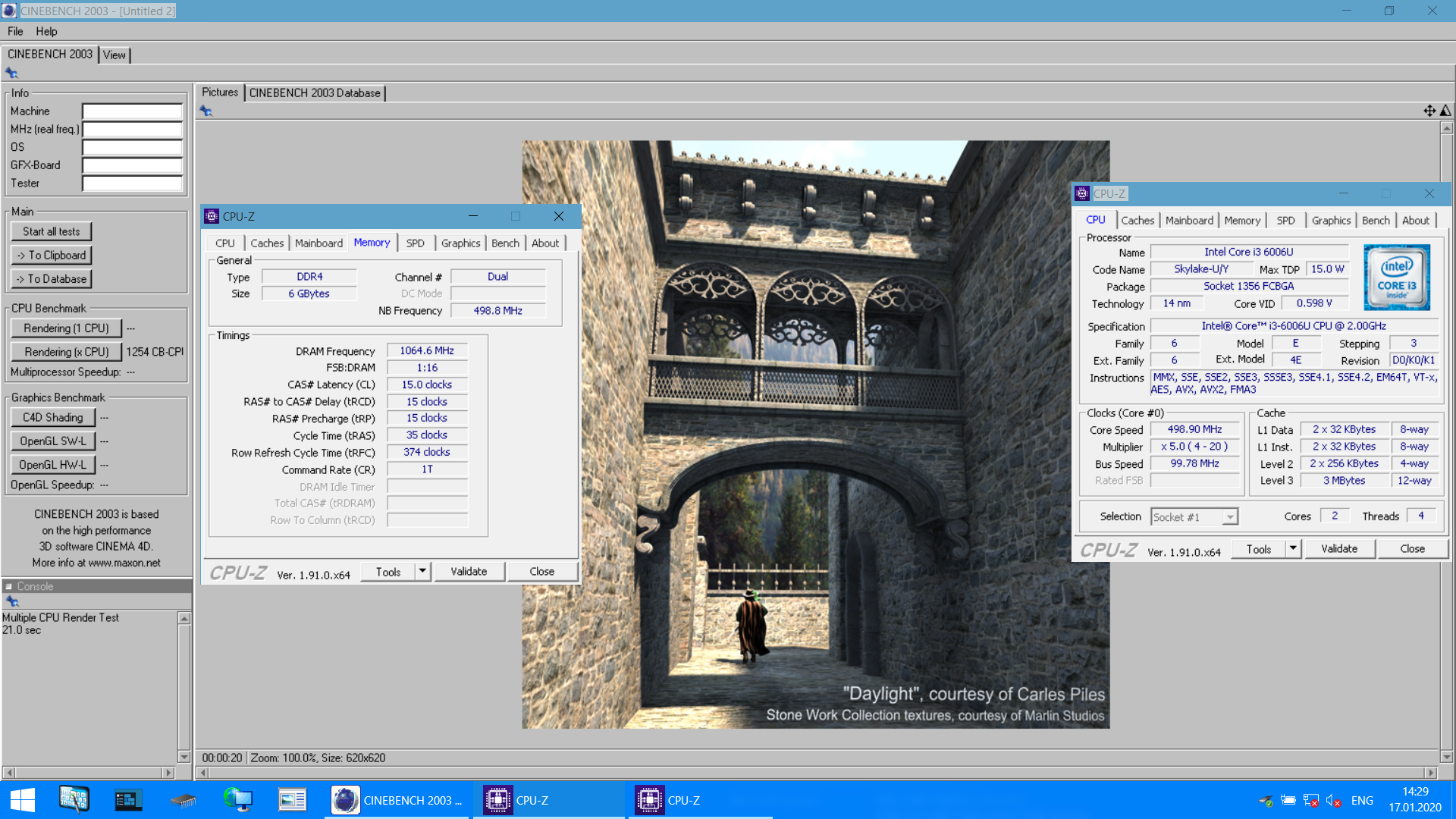Click Start all tests button

(x=51, y=231)
